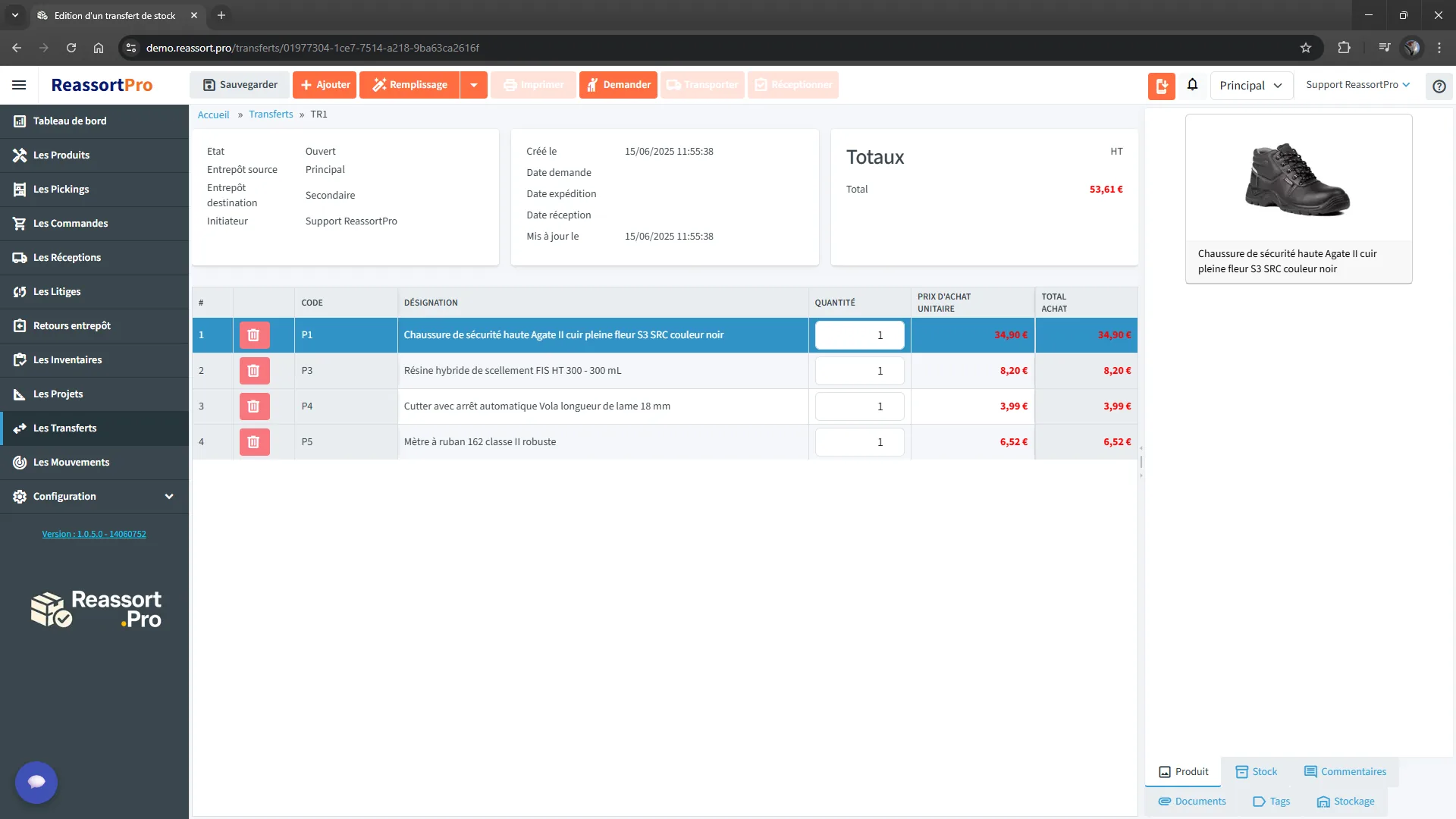
Task: Open Les Inventaires in sidebar
Action: (x=95, y=360)
